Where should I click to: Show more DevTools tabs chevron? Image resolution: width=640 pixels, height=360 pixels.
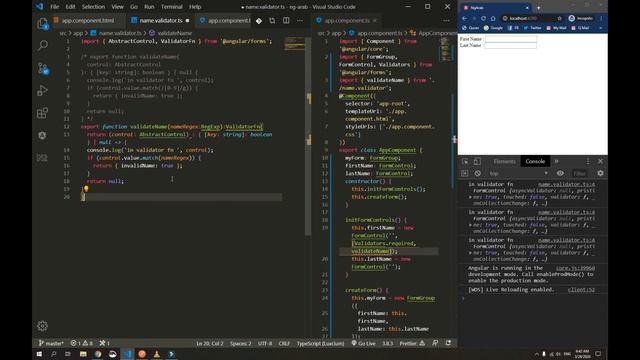(556, 162)
